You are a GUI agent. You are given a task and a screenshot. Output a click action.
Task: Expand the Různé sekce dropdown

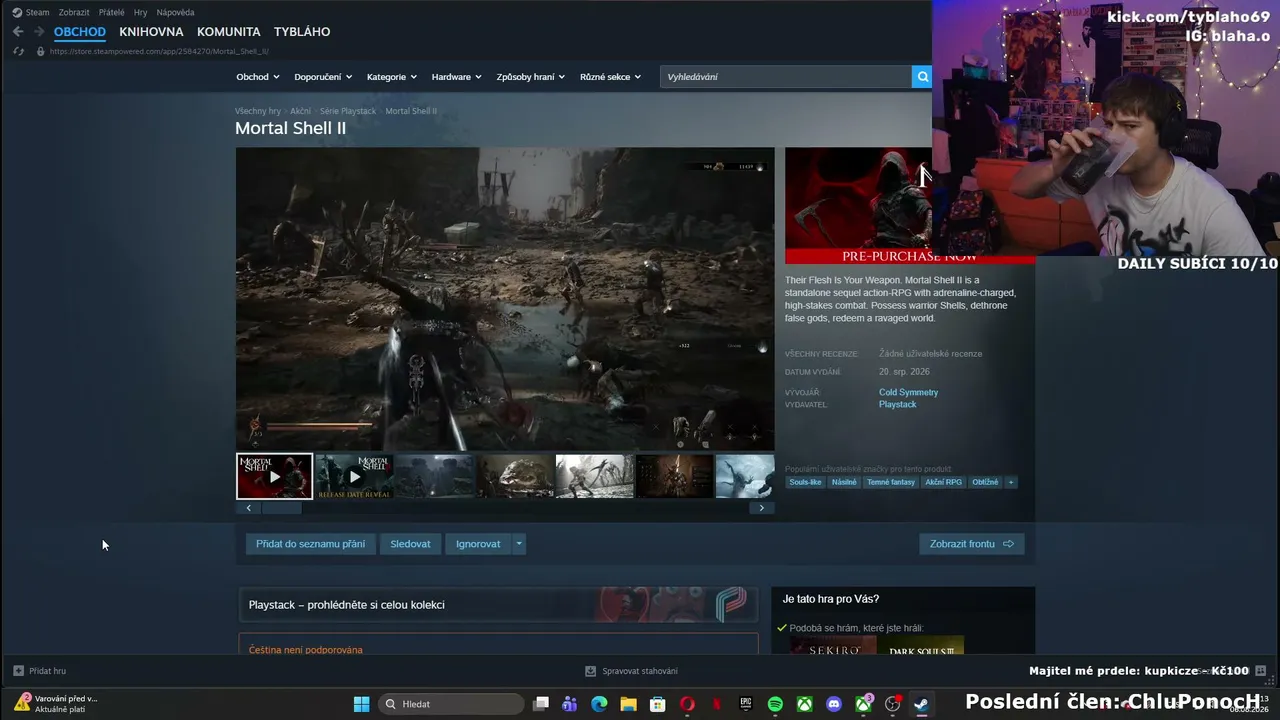[x=610, y=77]
